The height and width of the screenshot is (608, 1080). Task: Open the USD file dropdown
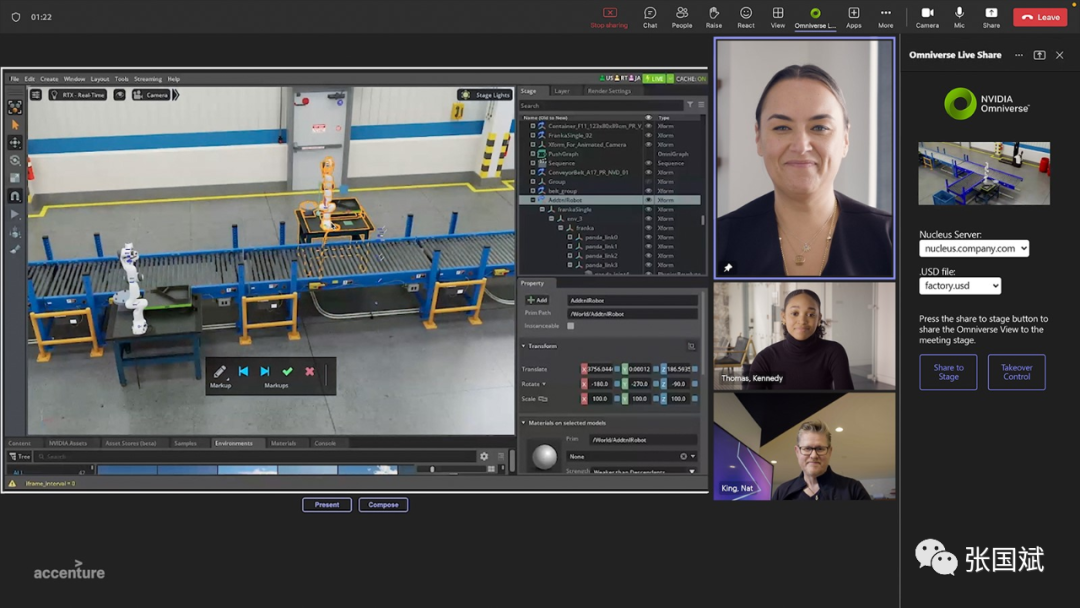pyautogui.click(x=959, y=286)
